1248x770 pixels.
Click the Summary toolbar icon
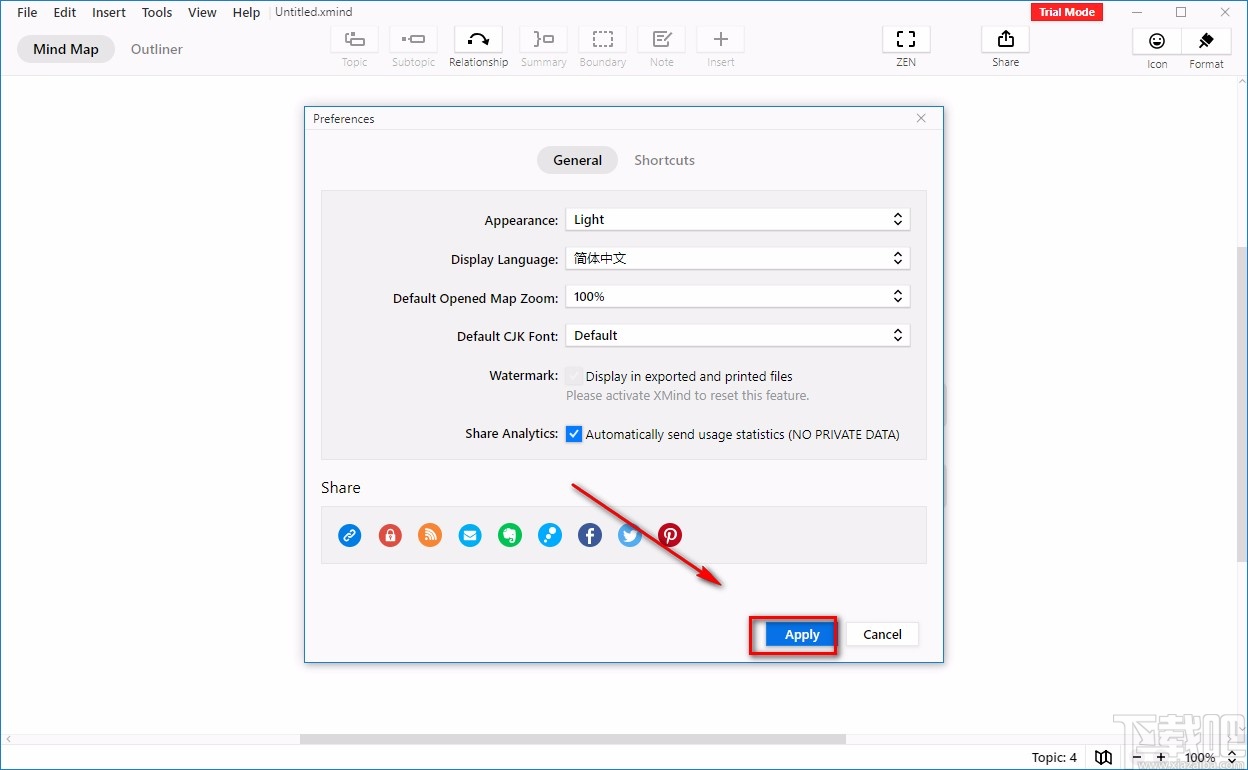pos(543,40)
